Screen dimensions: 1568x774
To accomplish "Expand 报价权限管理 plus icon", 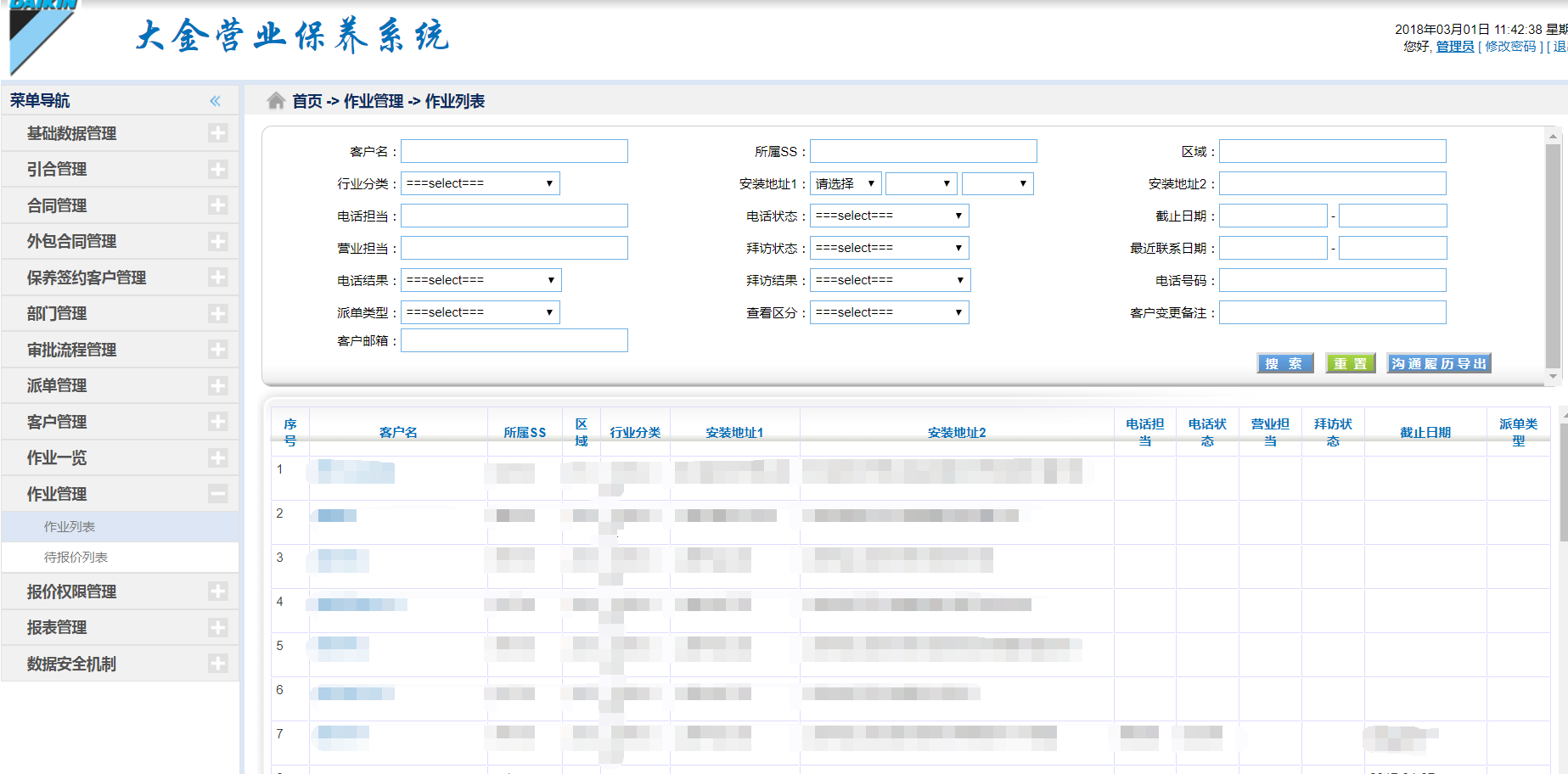I will click(217, 592).
